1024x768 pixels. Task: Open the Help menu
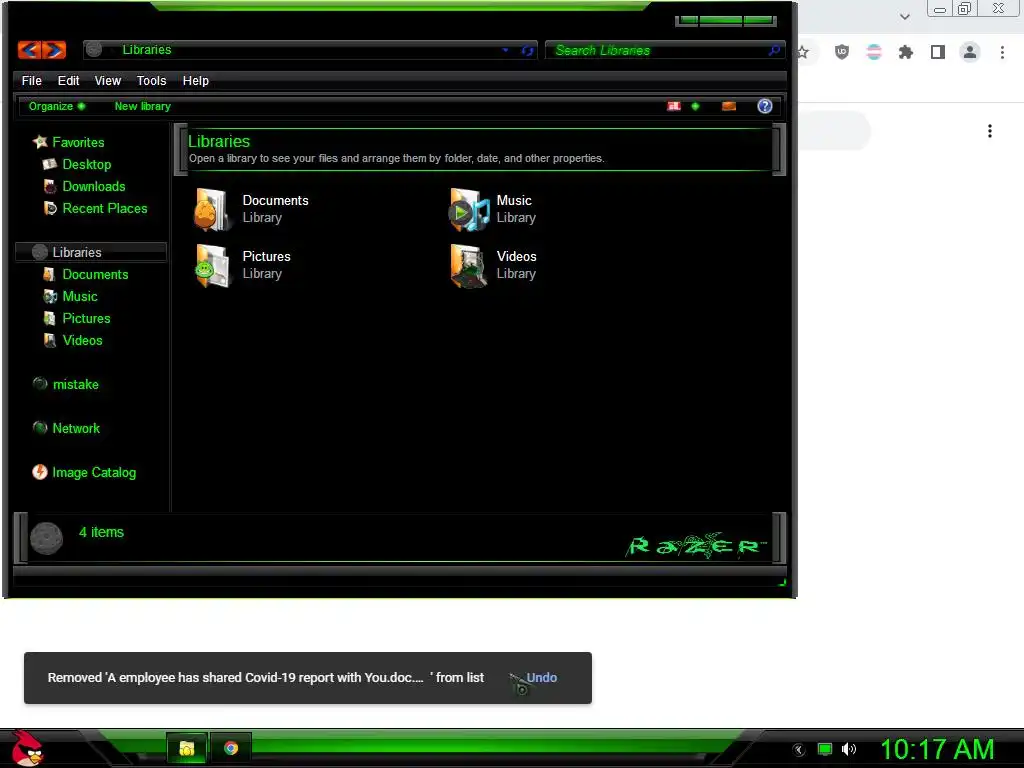point(195,80)
